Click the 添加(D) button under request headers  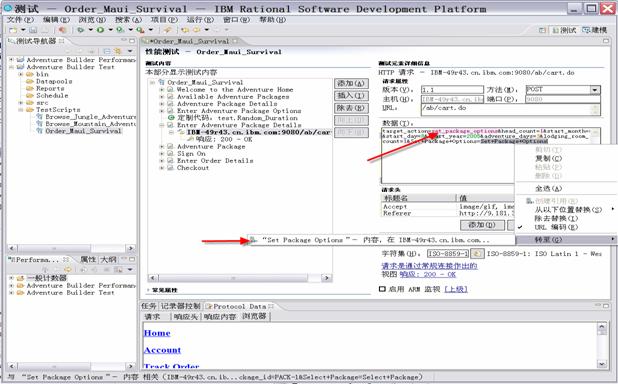coord(482,225)
